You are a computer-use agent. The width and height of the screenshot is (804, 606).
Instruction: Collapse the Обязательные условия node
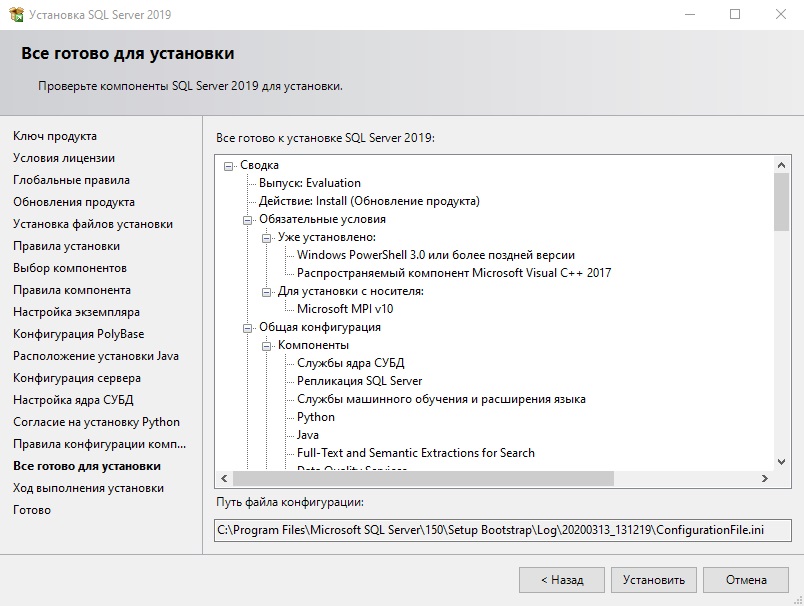248,220
